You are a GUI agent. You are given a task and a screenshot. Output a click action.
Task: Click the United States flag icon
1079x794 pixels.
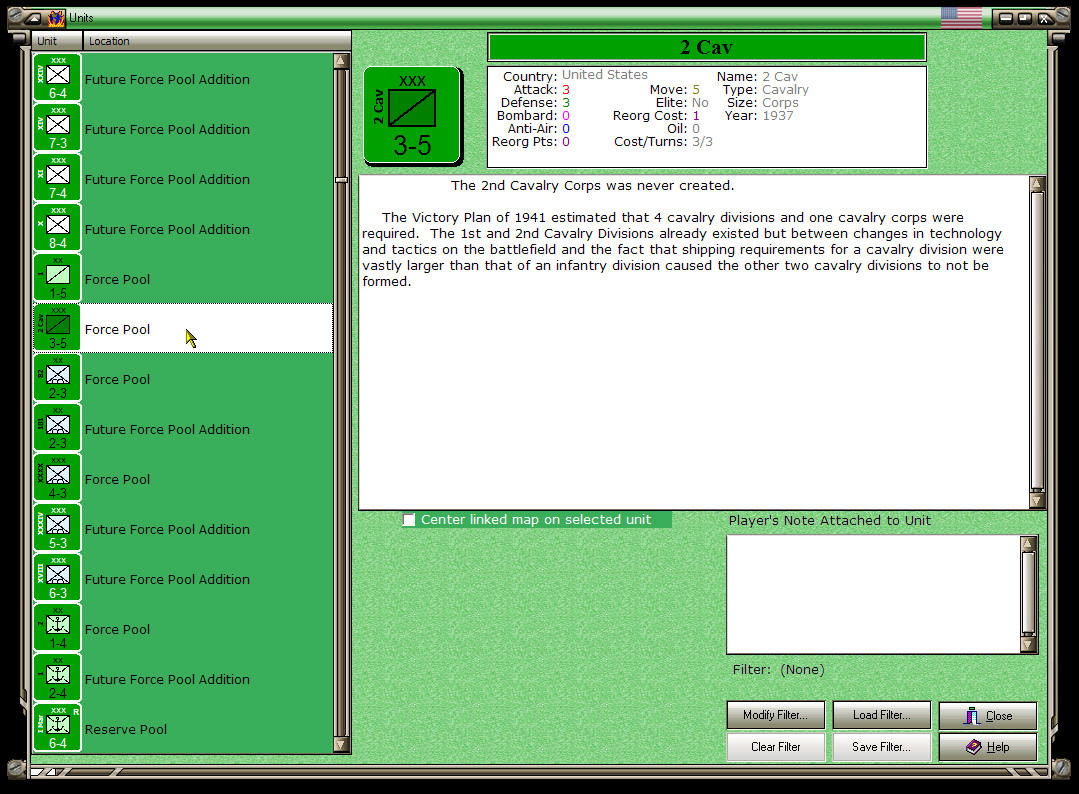tap(961, 18)
